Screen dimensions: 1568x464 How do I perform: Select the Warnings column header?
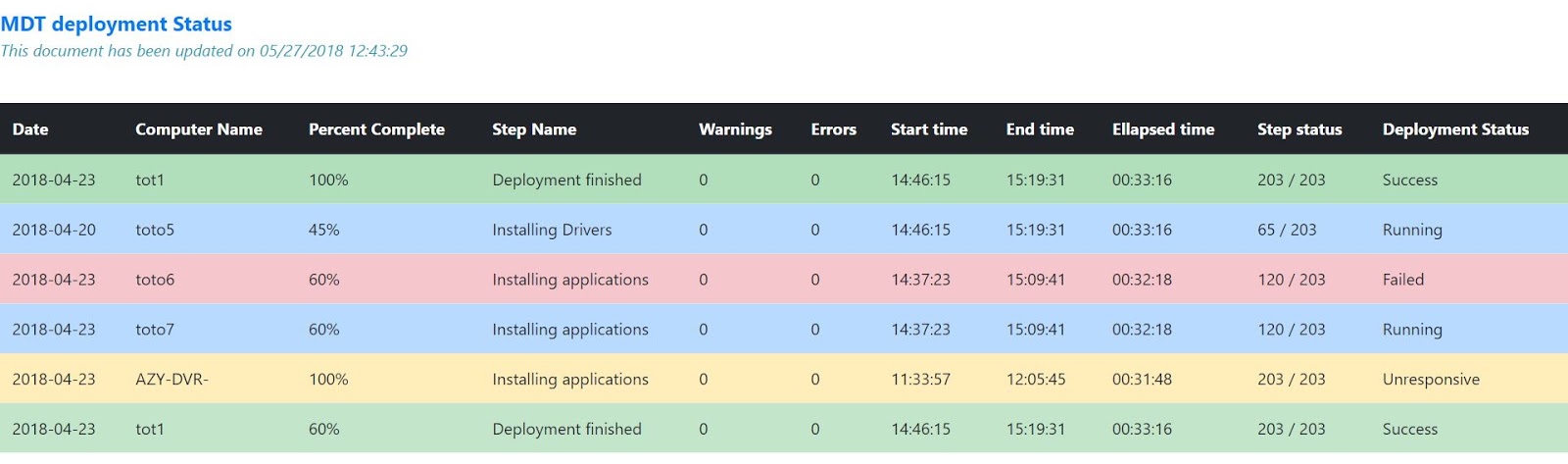(735, 129)
